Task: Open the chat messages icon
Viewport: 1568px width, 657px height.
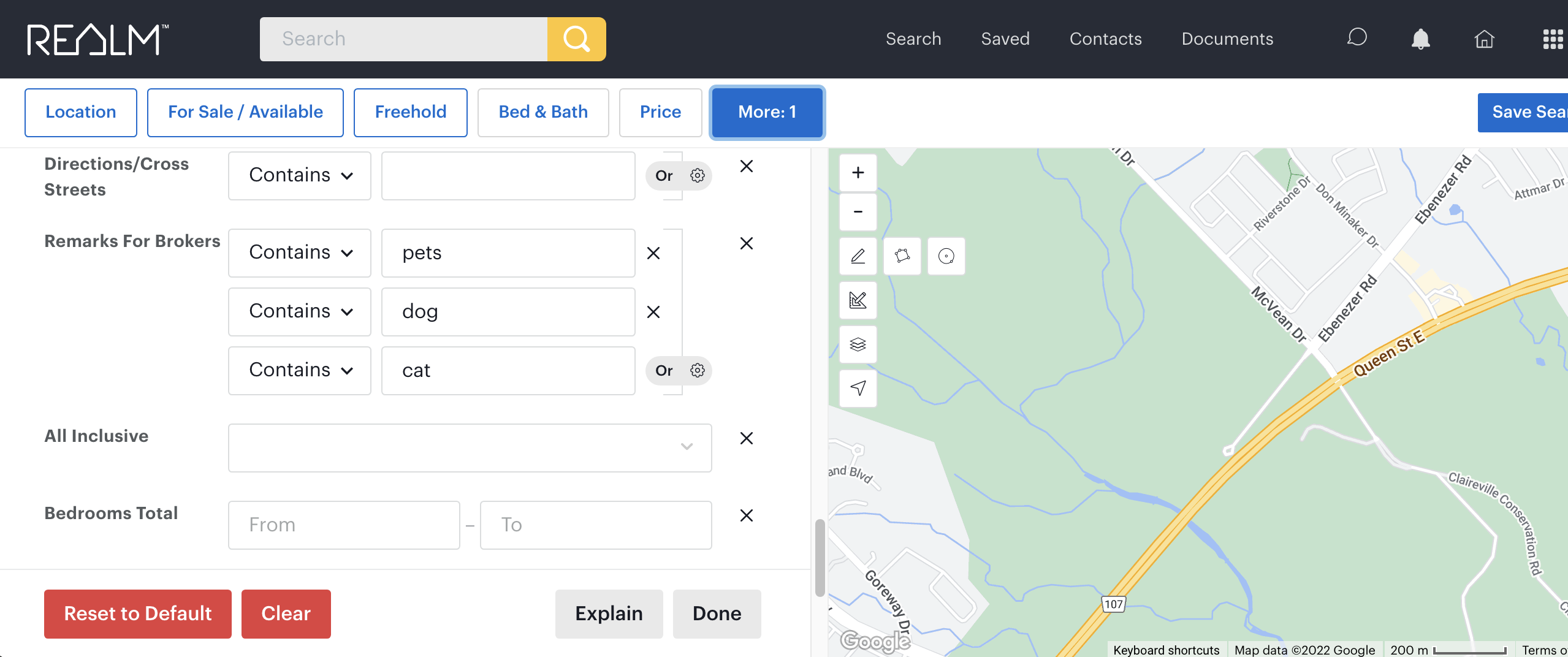Action: pyautogui.click(x=1357, y=38)
